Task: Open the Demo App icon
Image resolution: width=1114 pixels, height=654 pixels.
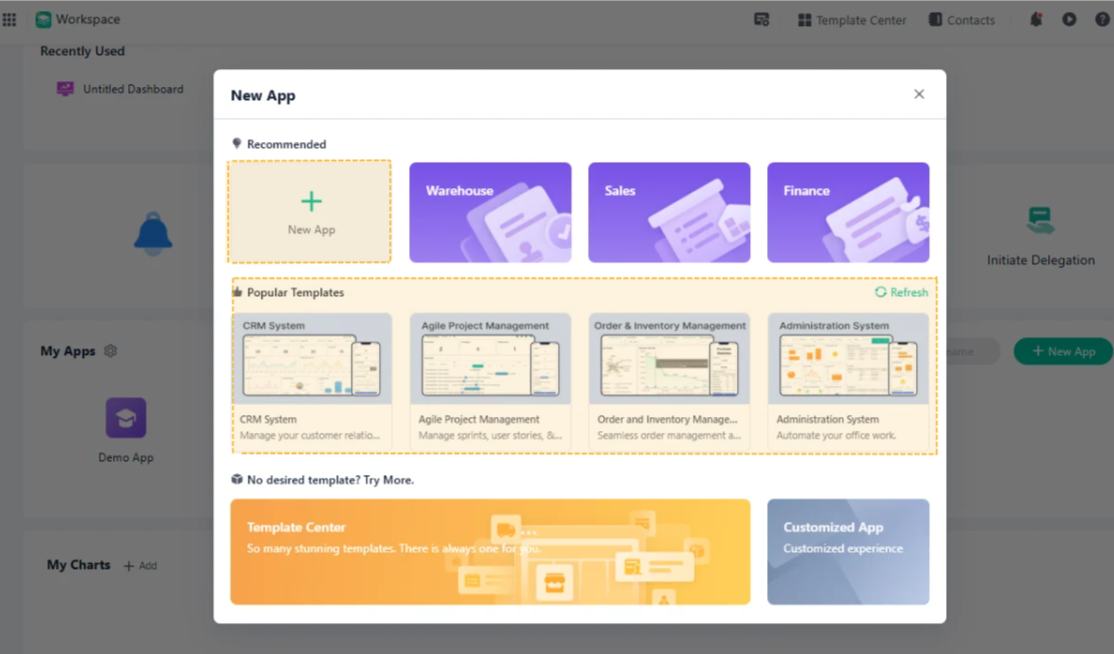Action: tap(126, 418)
